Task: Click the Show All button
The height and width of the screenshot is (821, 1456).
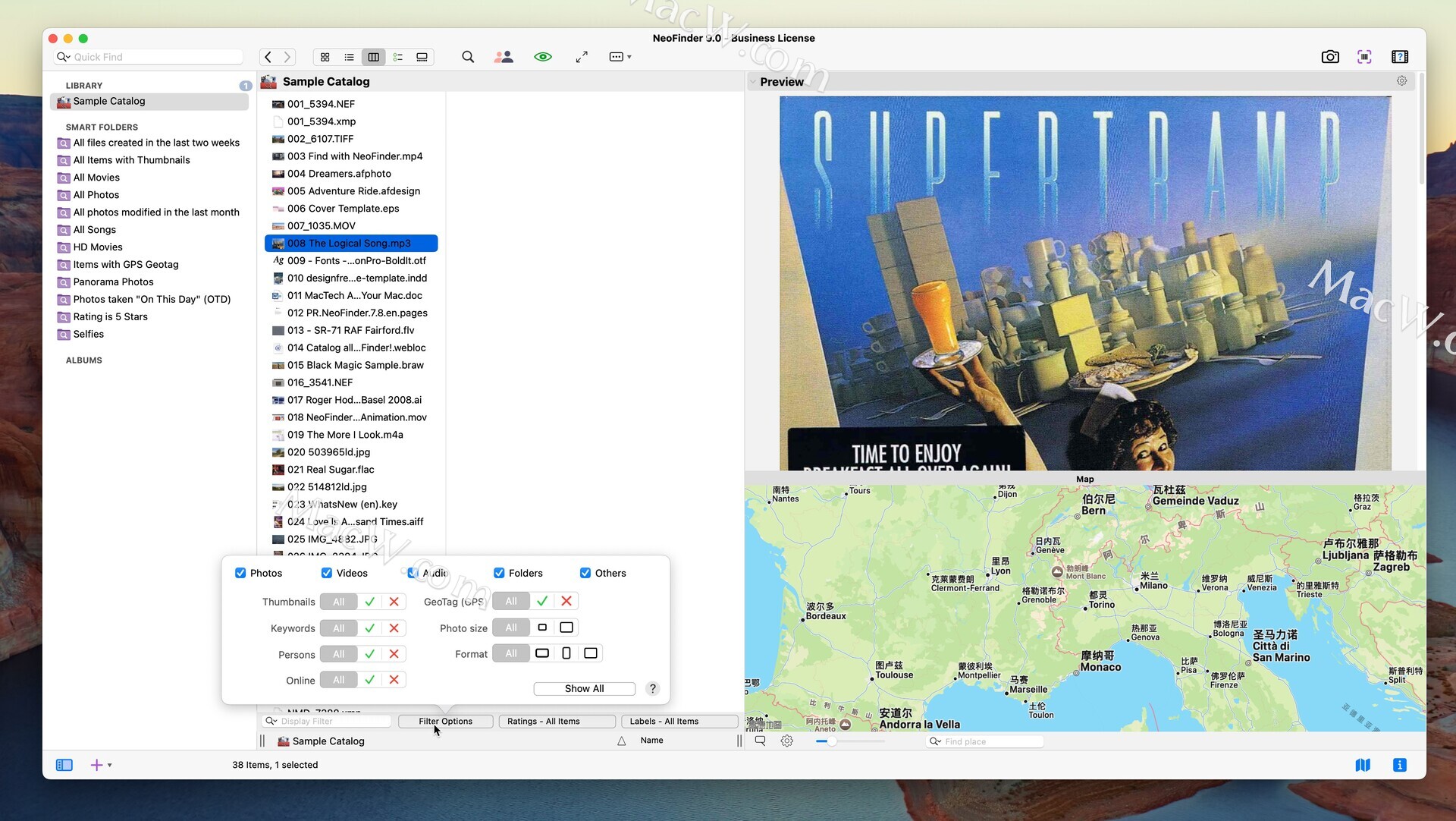Action: pyautogui.click(x=584, y=688)
